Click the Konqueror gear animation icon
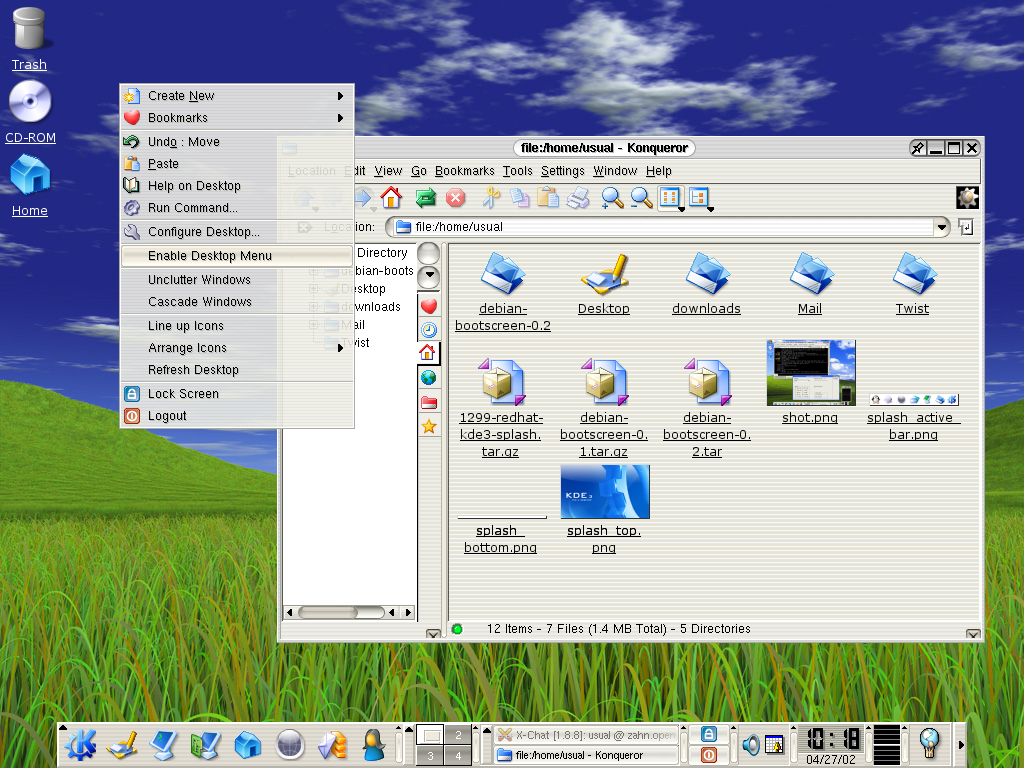The height and width of the screenshot is (768, 1024). coord(967,197)
